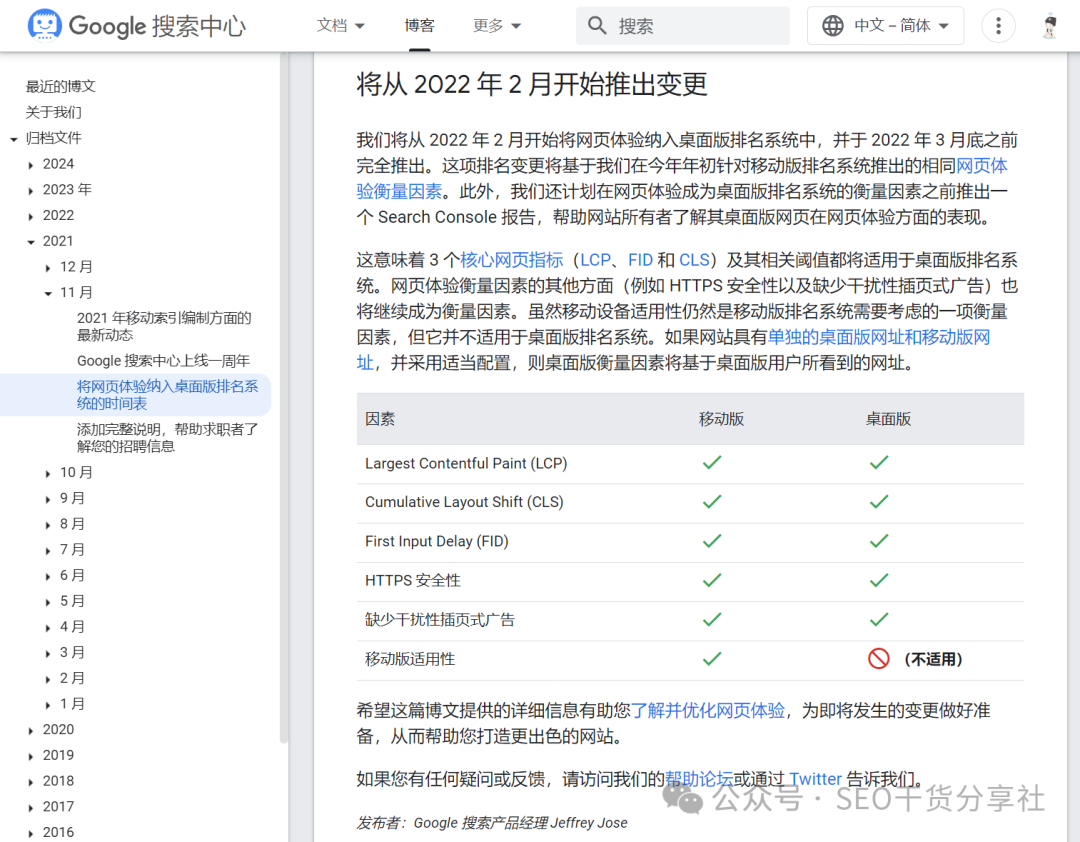Open the 中文 – 简体 language selector
The image size is (1080, 842).
[x=885, y=25]
